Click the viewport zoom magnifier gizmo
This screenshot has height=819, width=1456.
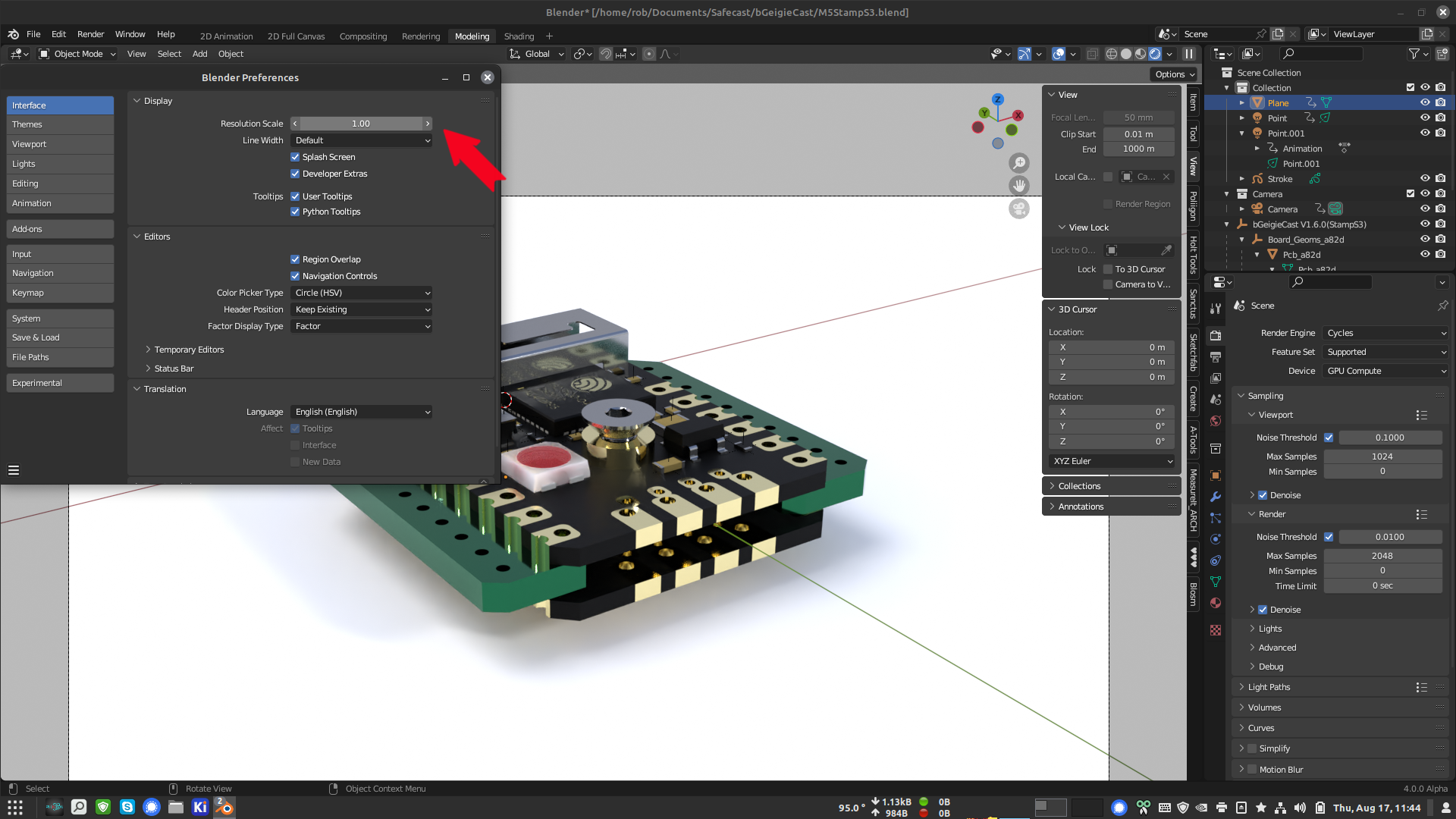click(1019, 163)
